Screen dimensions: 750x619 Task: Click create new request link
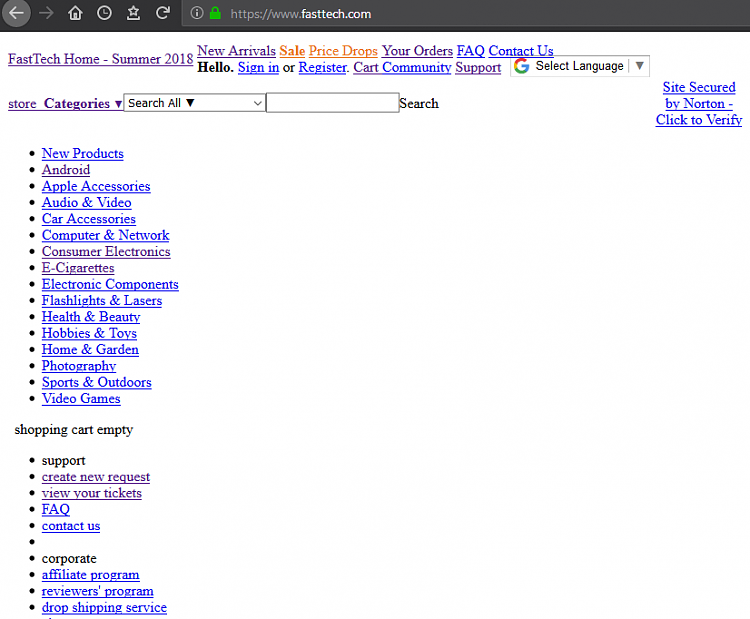tap(96, 477)
